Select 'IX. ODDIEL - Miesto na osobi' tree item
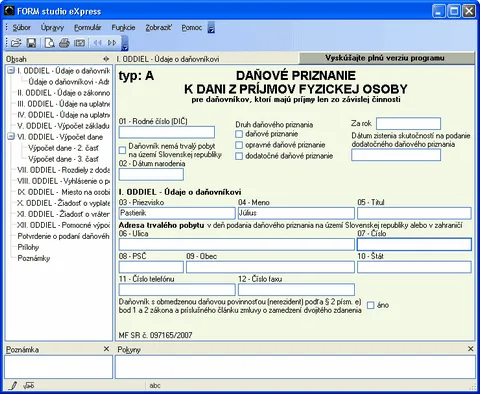Image resolution: width=480 pixels, height=394 pixels. 64,192
